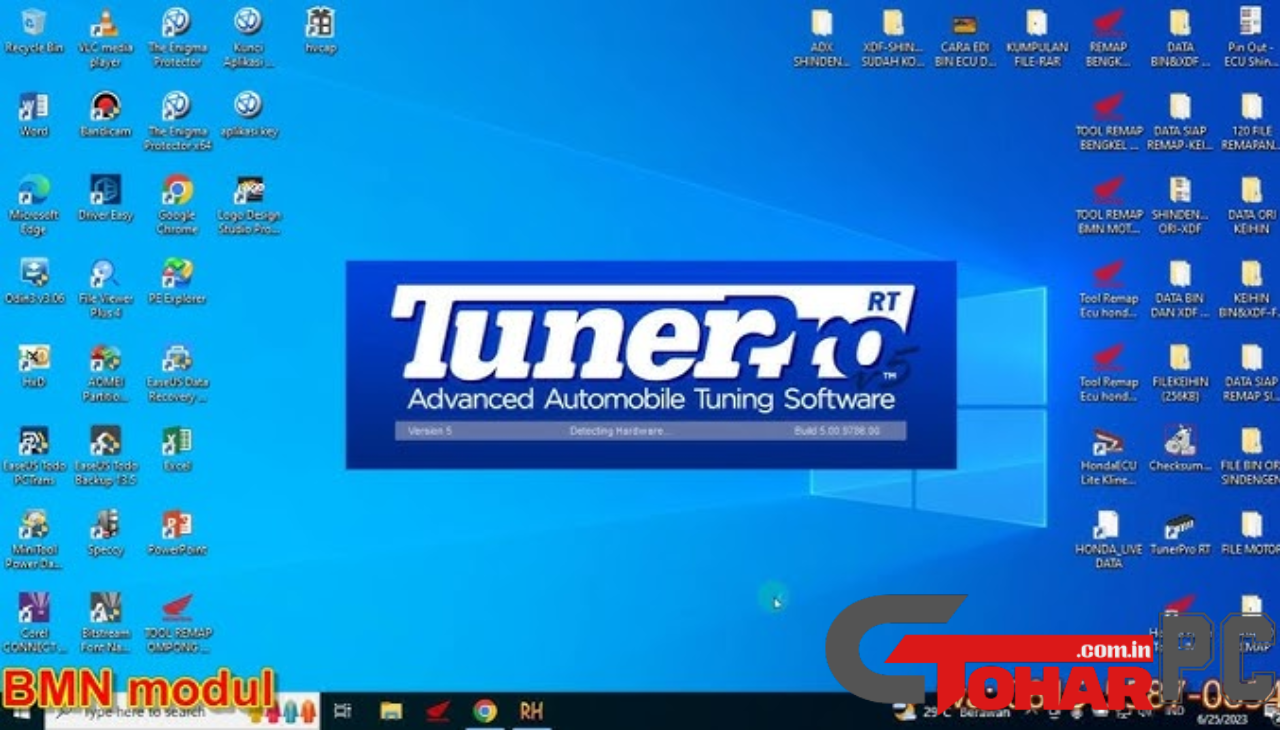1280x730 pixels.
Task: Launch VLC media player from desktop
Action: coord(105,38)
